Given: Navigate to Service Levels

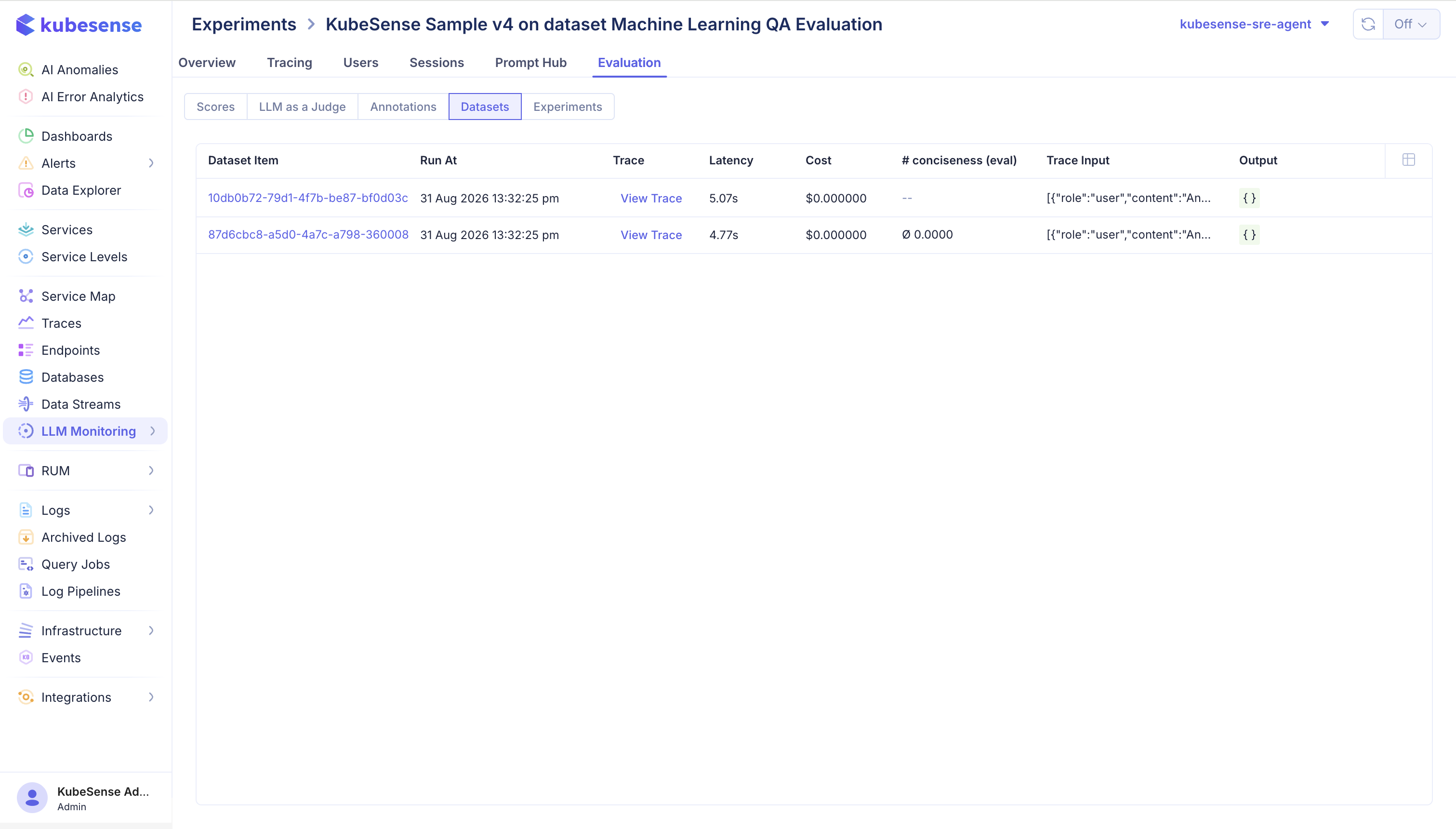Looking at the screenshot, I should pos(84,257).
